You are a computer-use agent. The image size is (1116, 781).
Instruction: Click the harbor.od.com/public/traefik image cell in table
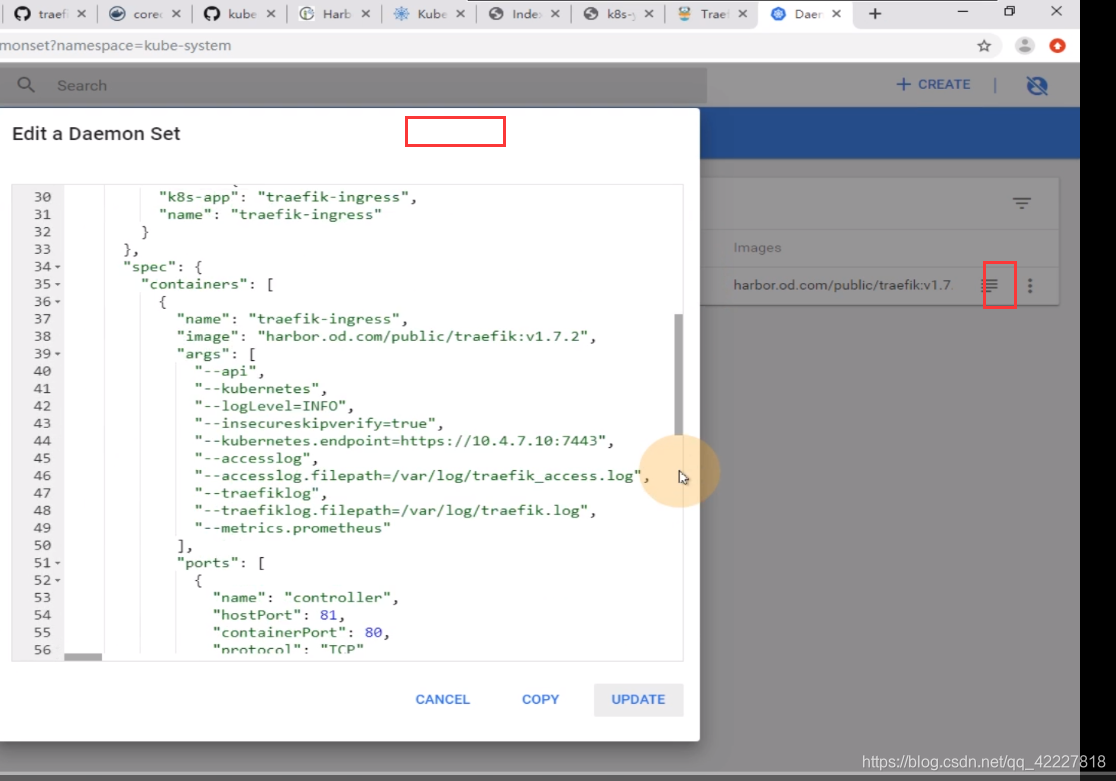[843, 285]
